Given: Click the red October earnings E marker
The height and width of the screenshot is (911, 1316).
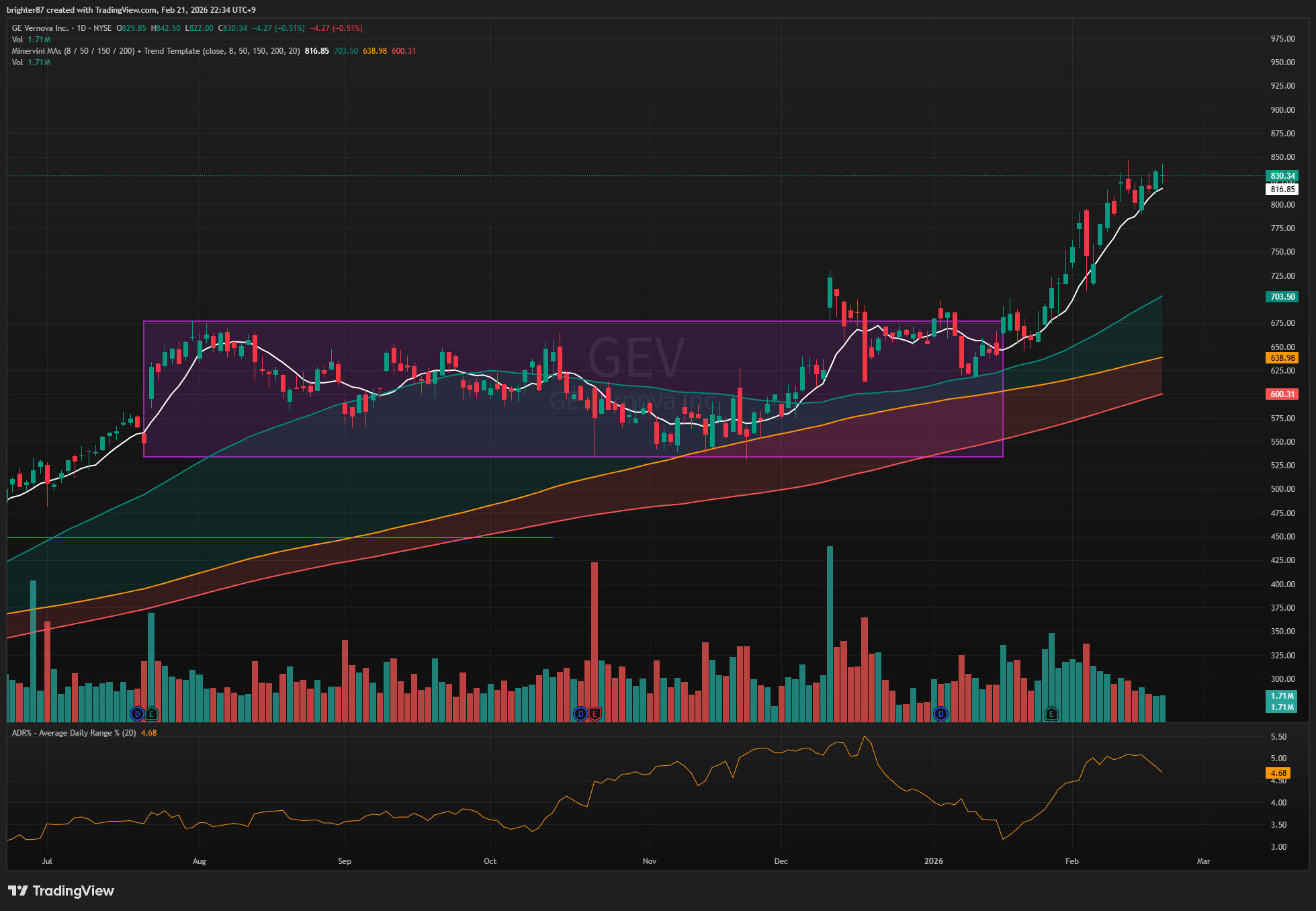Looking at the screenshot, I should [x=595, y=713].
